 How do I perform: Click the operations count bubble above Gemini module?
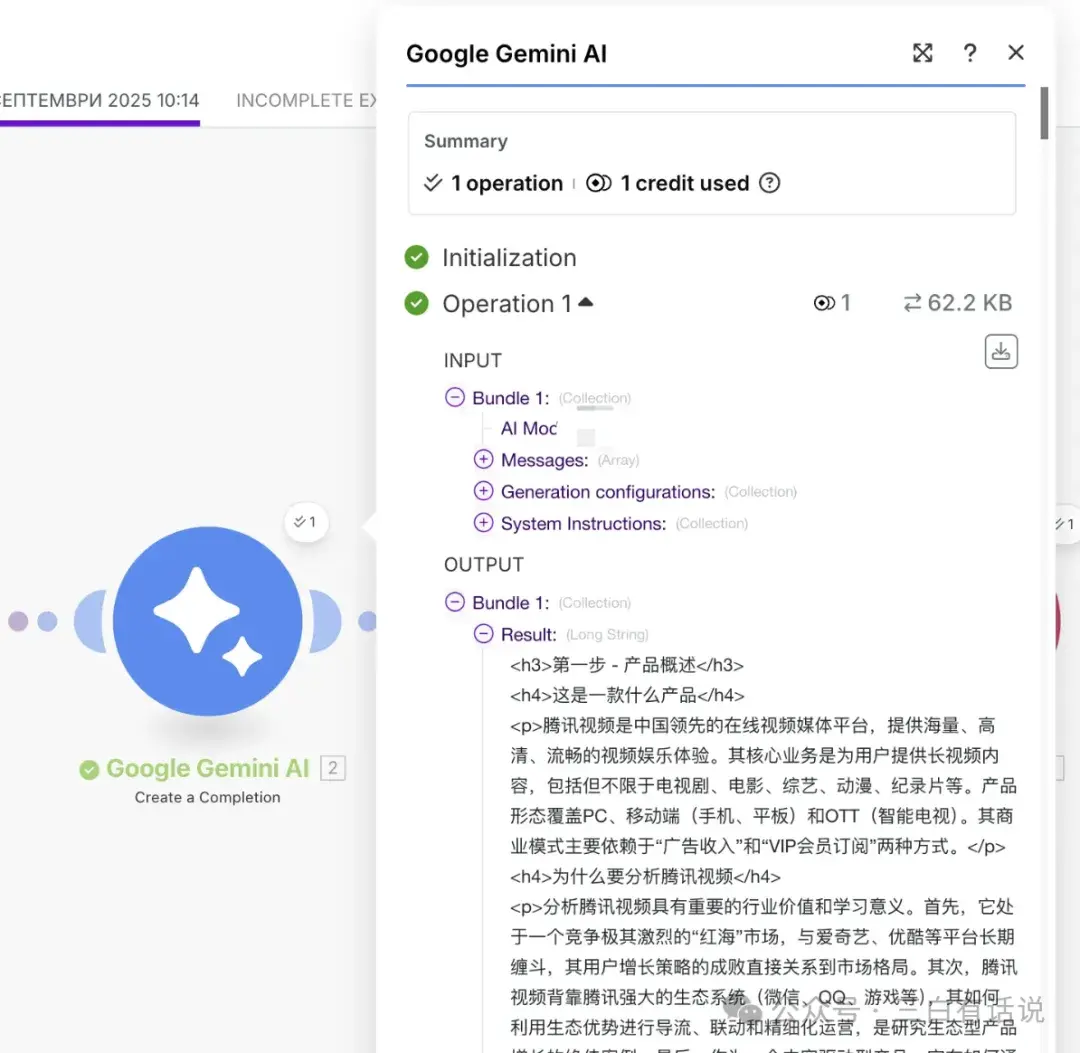[306, 522]
